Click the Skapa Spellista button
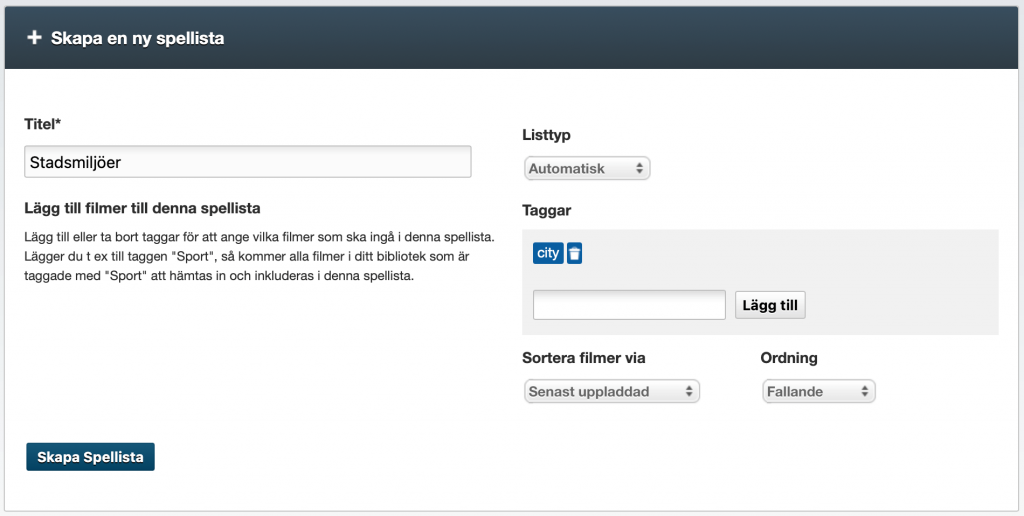Image resolution: width=1024 pixels, height=516 pixels. coord(90,457)
